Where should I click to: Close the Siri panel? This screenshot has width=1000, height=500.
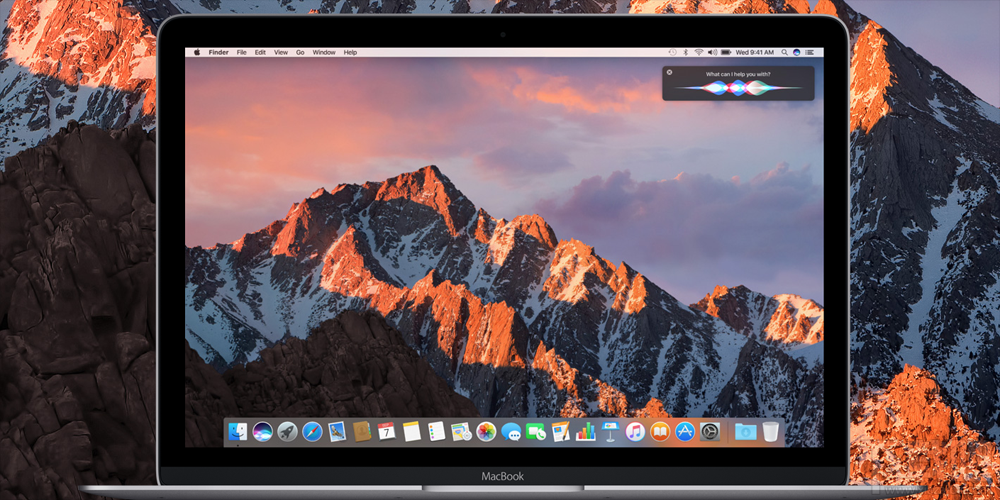[x=669, y=73]
